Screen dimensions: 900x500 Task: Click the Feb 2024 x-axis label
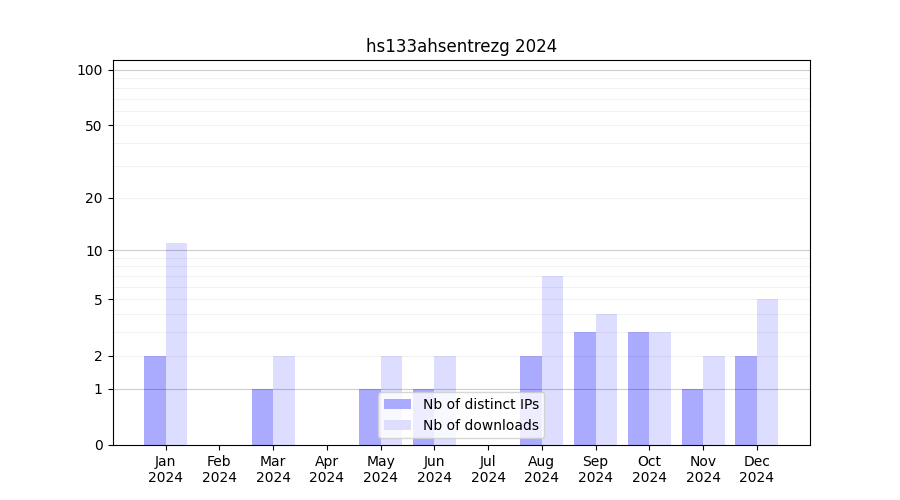point(219,469)
